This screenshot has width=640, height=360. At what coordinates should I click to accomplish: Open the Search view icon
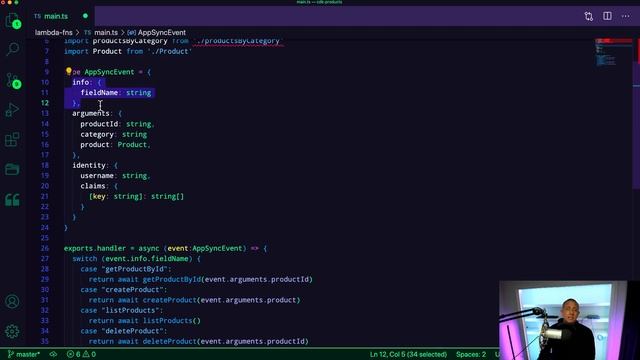[x=13, y=49]
